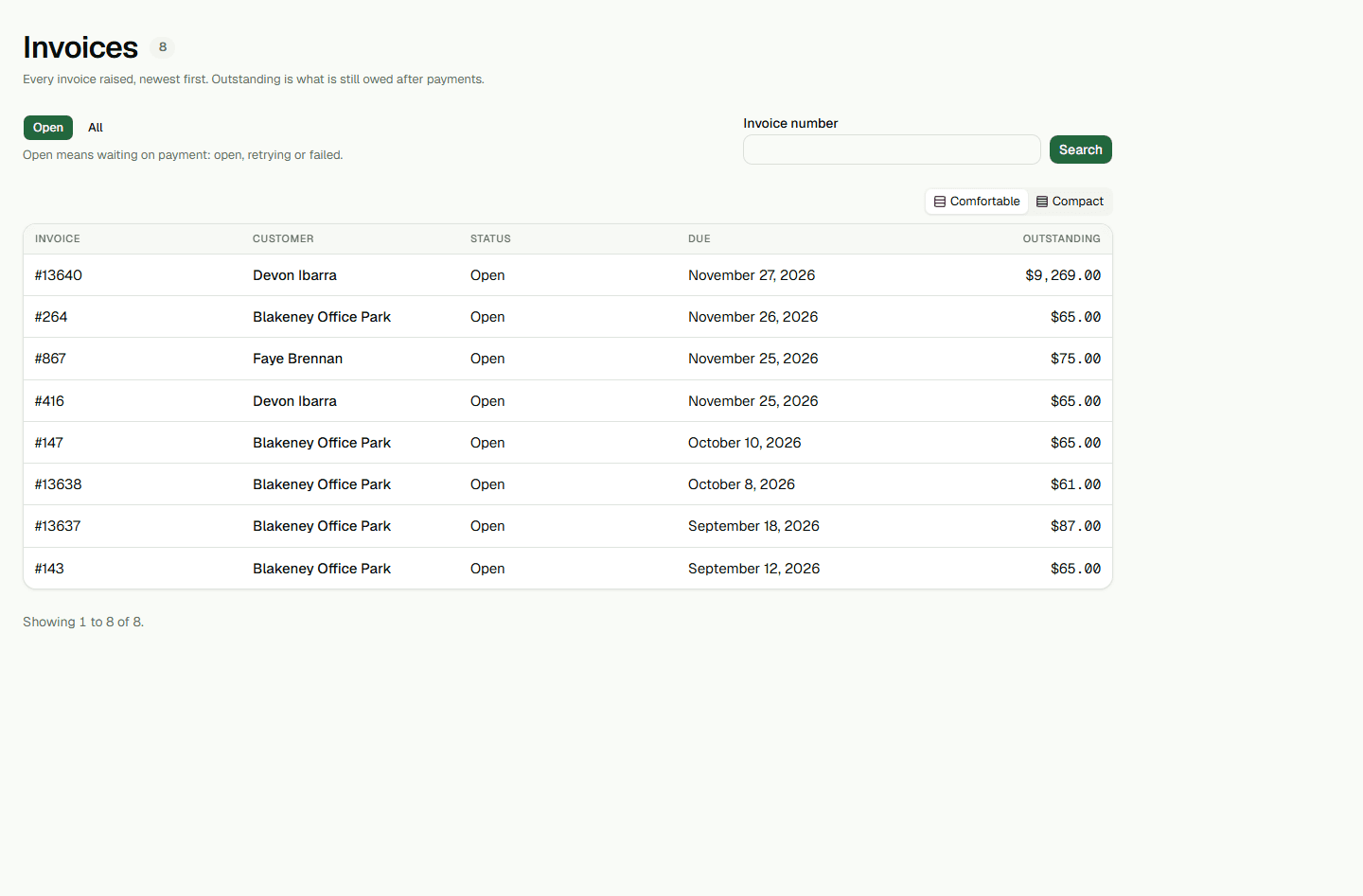Open invoice #143
The height and width of the screenshot is (896, 1363).
click(x=49, y=569)
